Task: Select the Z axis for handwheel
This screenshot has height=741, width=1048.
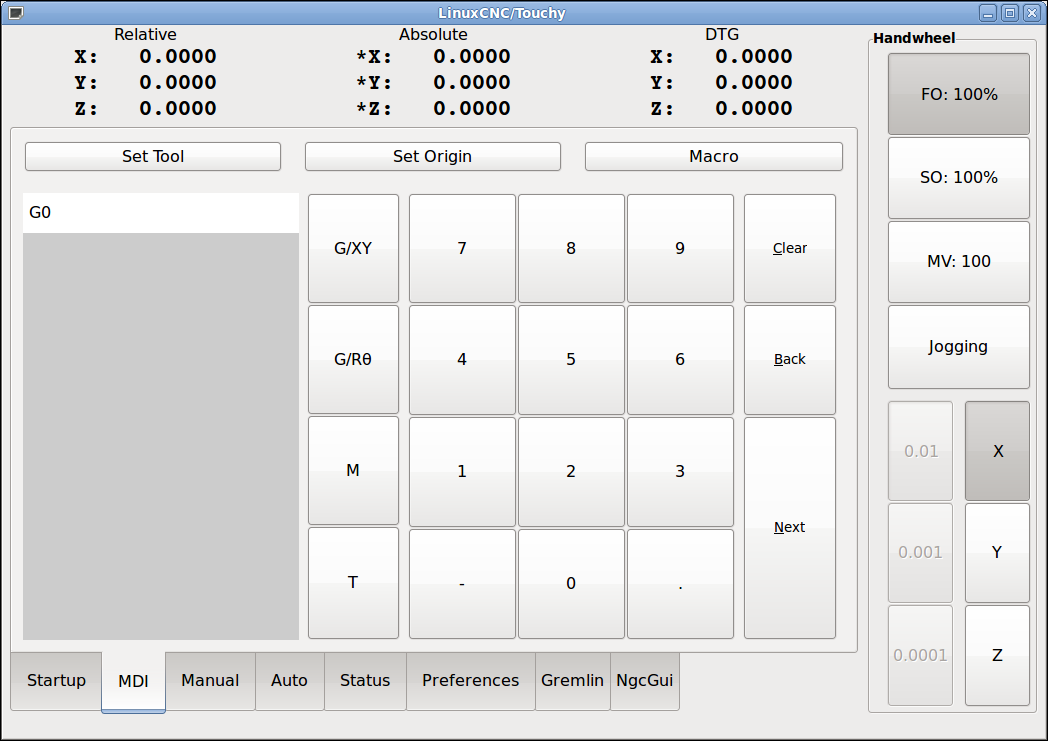Action: 997,655
